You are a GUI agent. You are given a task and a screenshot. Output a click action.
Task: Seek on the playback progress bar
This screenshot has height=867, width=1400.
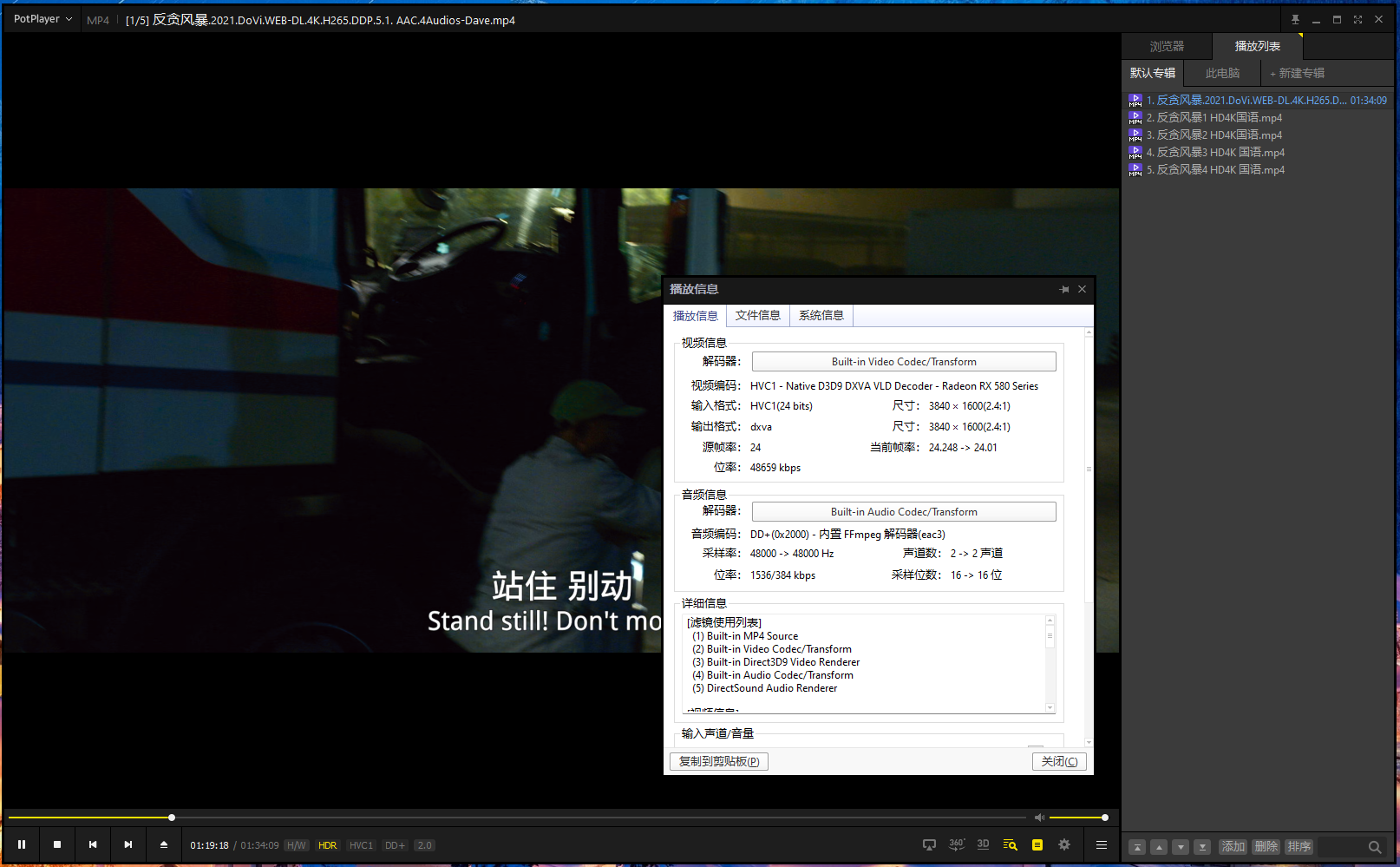click(517, 818)
